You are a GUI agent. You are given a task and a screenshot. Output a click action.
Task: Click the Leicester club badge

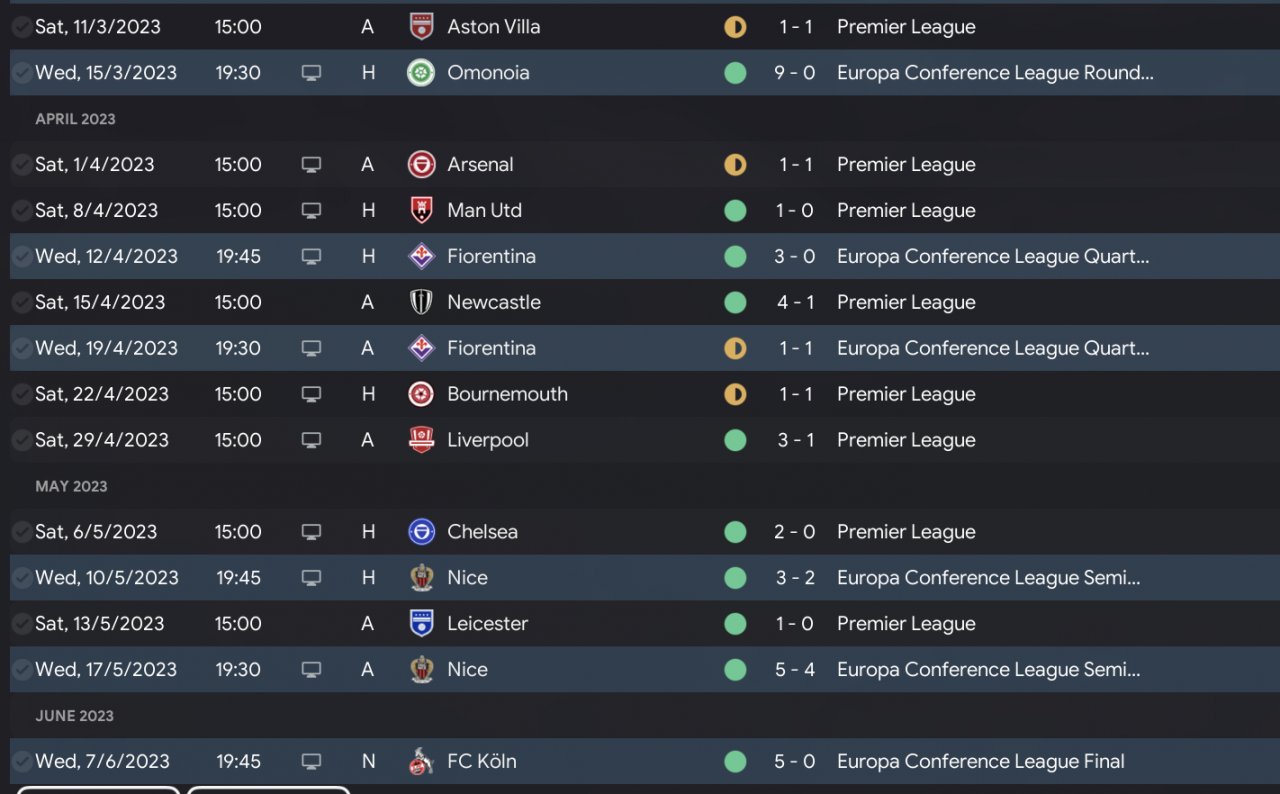pos(422,624)
